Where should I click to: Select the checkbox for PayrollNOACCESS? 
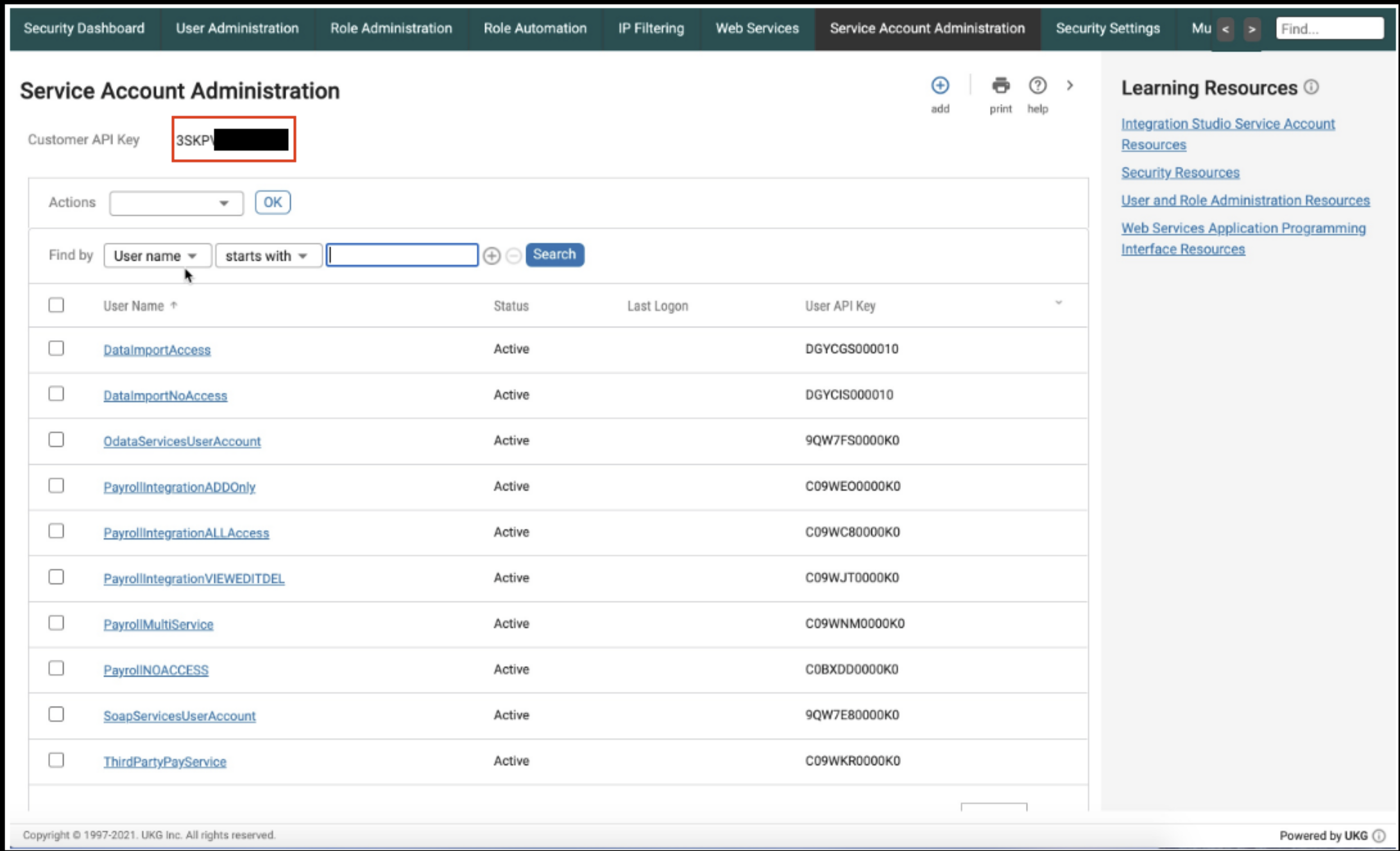pyautogui.click(x=56, y=668)
